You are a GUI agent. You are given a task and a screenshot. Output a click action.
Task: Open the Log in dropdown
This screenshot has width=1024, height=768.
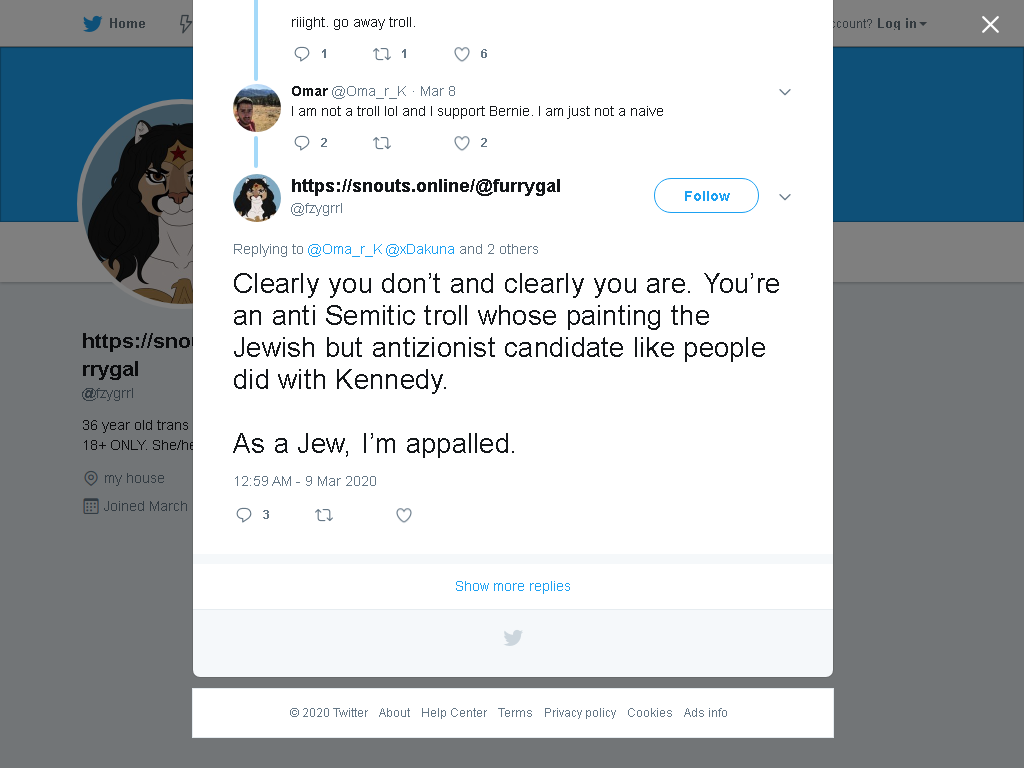coord(901,24)
